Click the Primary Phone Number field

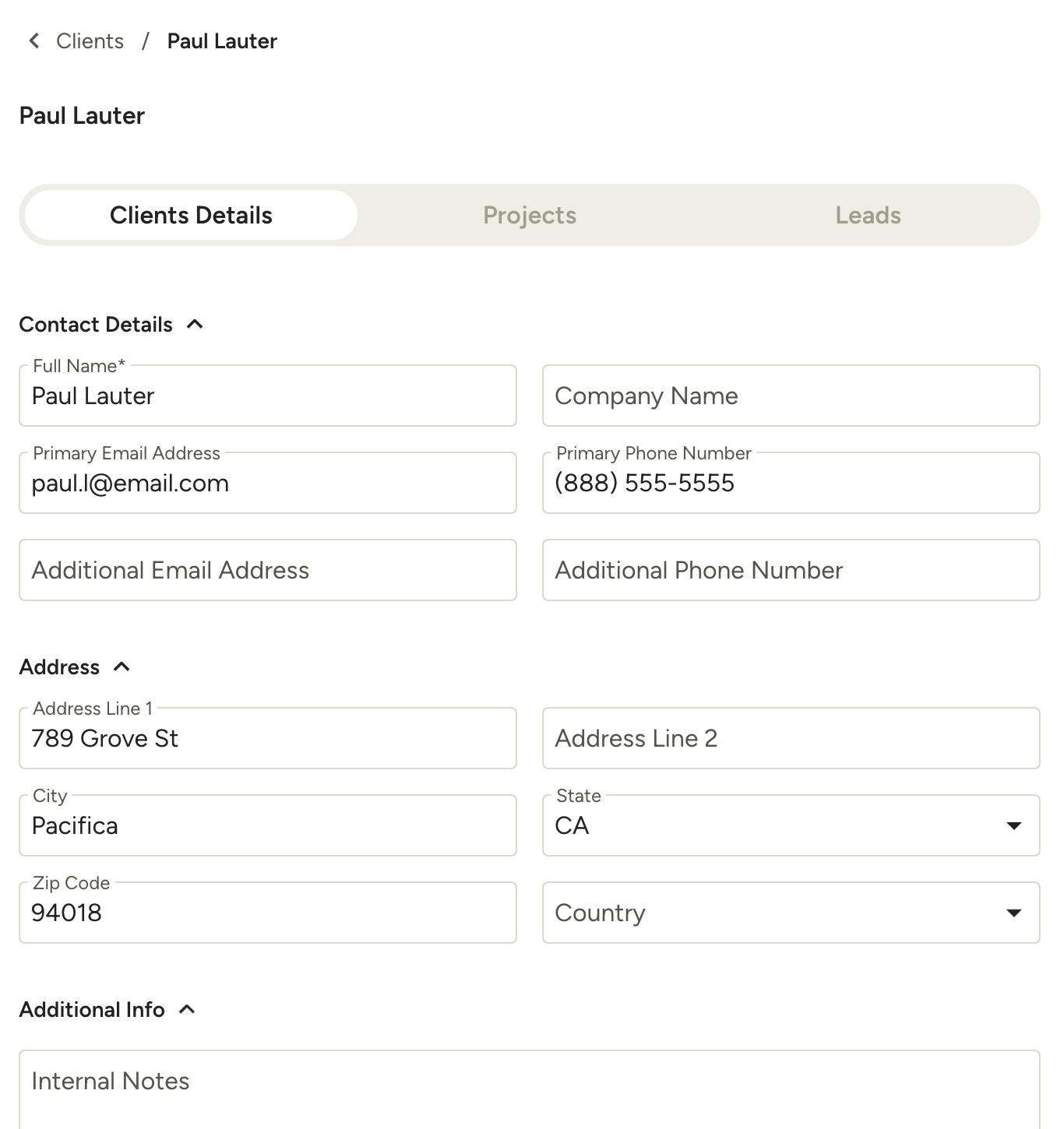(x=791, y=484)
